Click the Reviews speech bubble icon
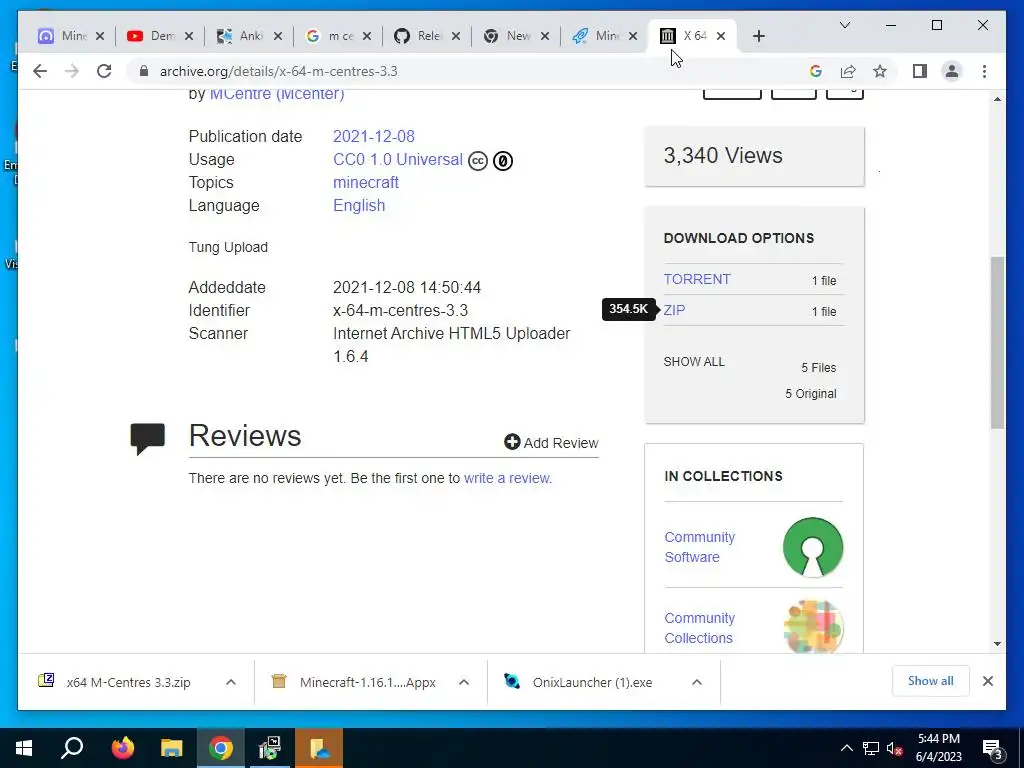 [148, 439]
